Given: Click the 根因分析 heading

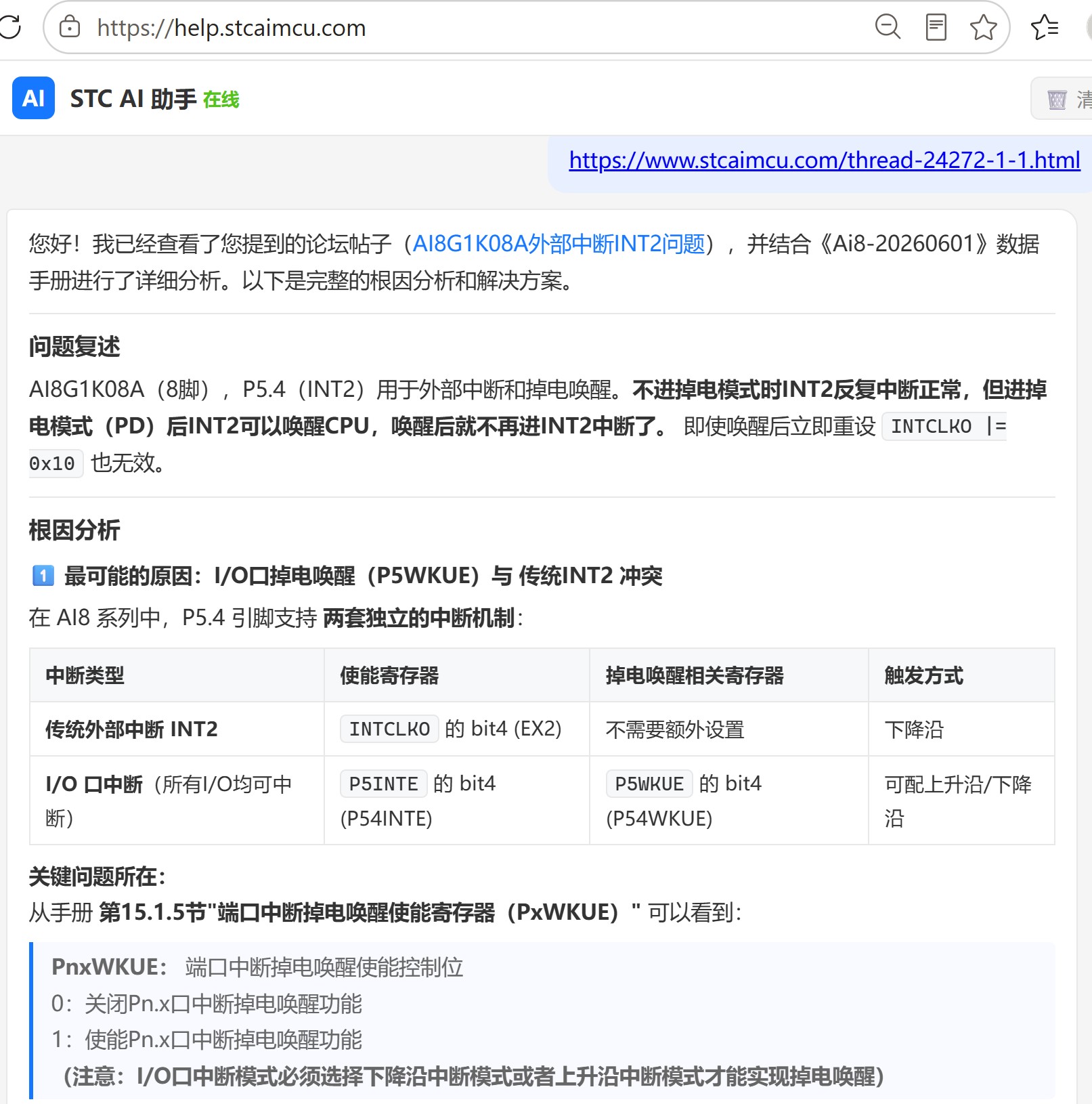Looking at the screenshot, I should [74, 530].
